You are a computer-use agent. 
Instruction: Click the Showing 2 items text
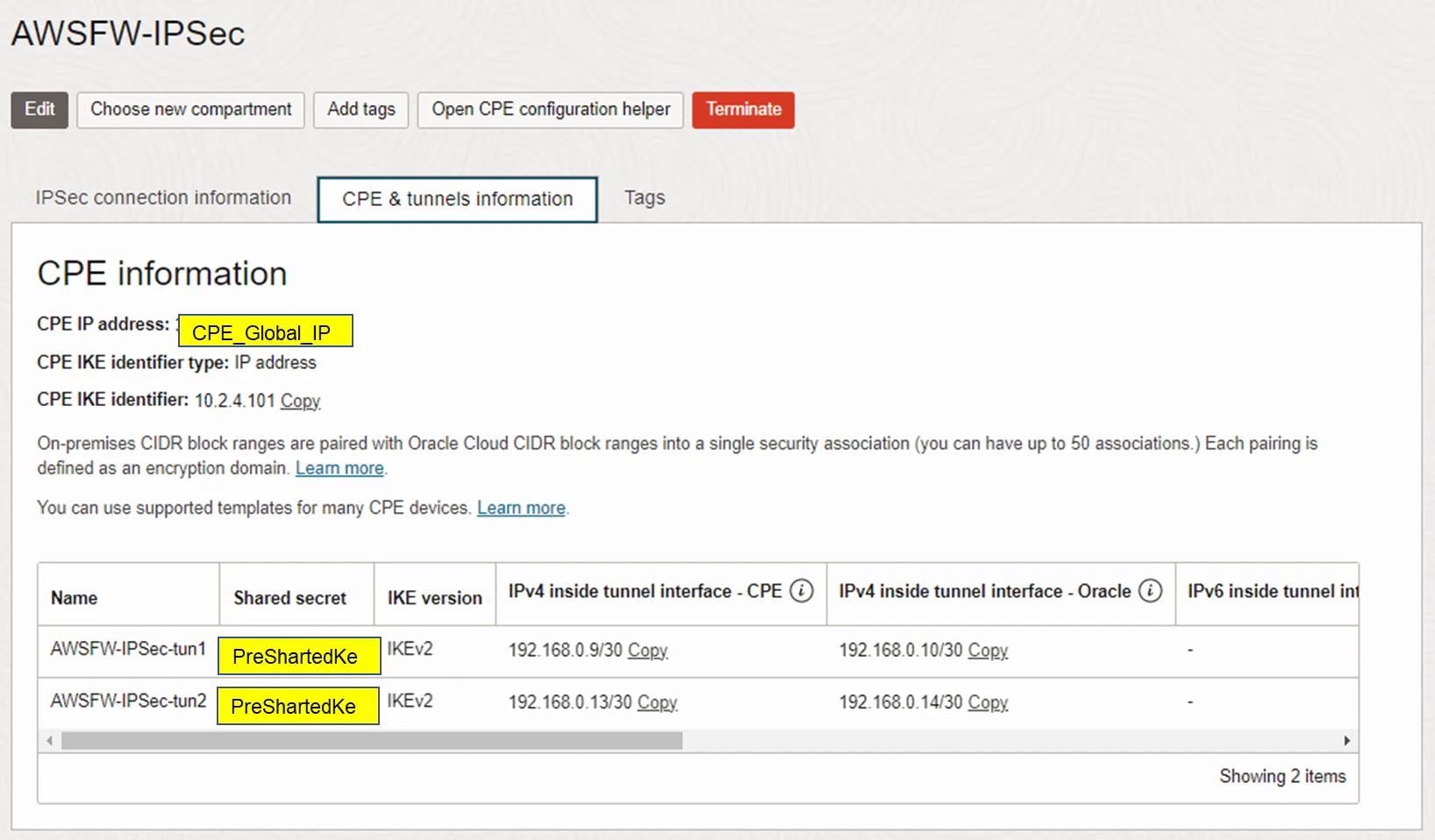pyautogui.click(x=1282, y=776)
